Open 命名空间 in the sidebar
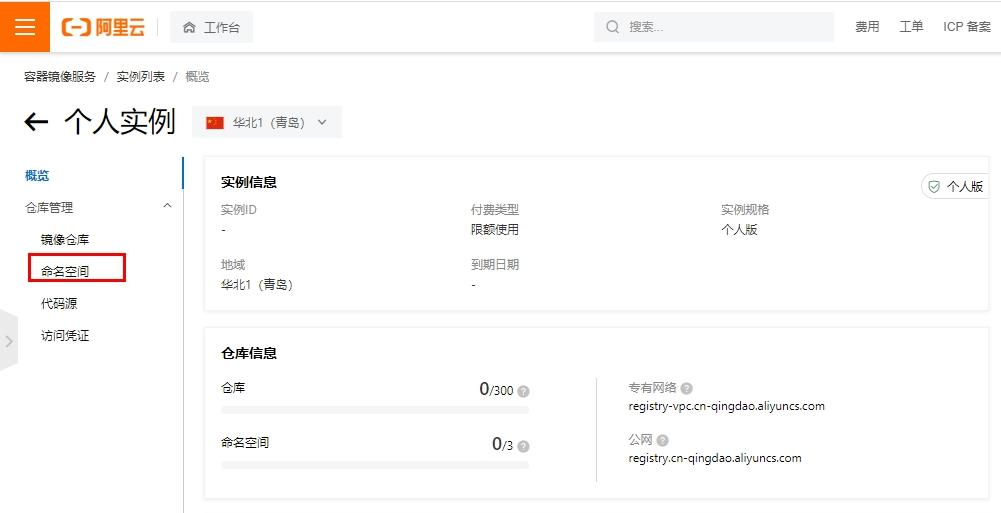 tap(65, 272)
